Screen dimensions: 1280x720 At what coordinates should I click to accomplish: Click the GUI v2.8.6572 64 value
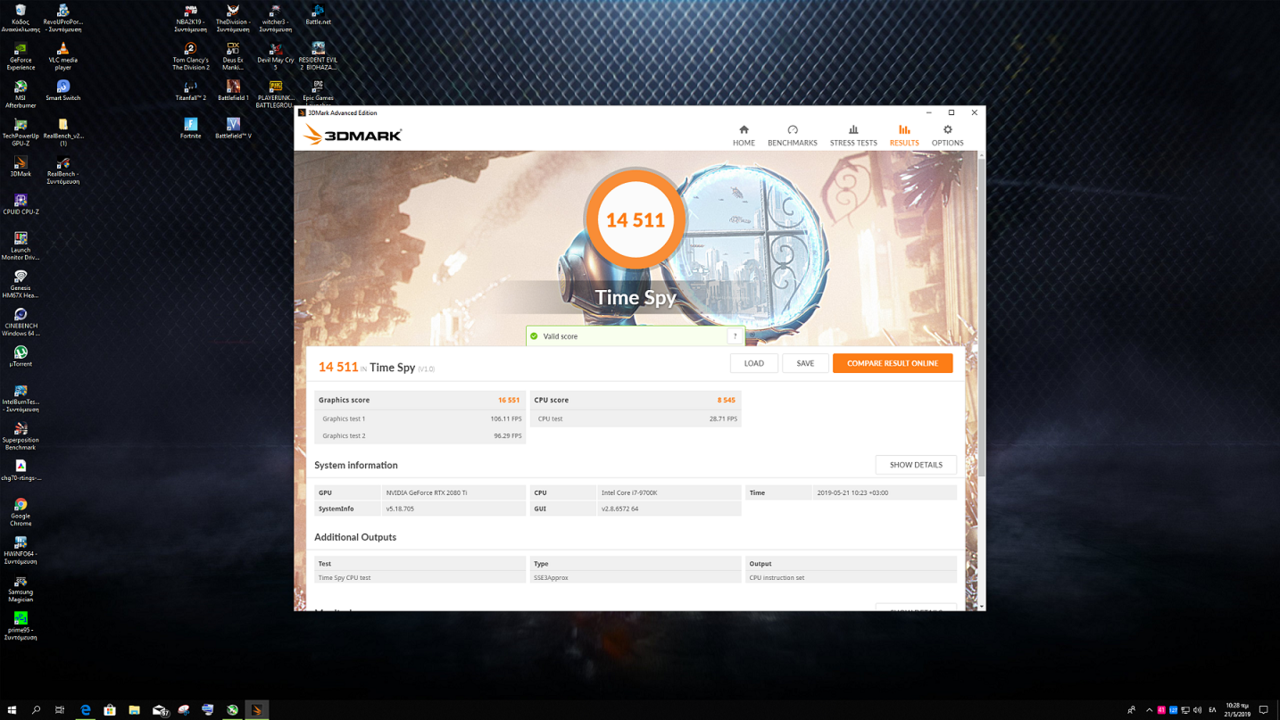[x=620, y=509]
